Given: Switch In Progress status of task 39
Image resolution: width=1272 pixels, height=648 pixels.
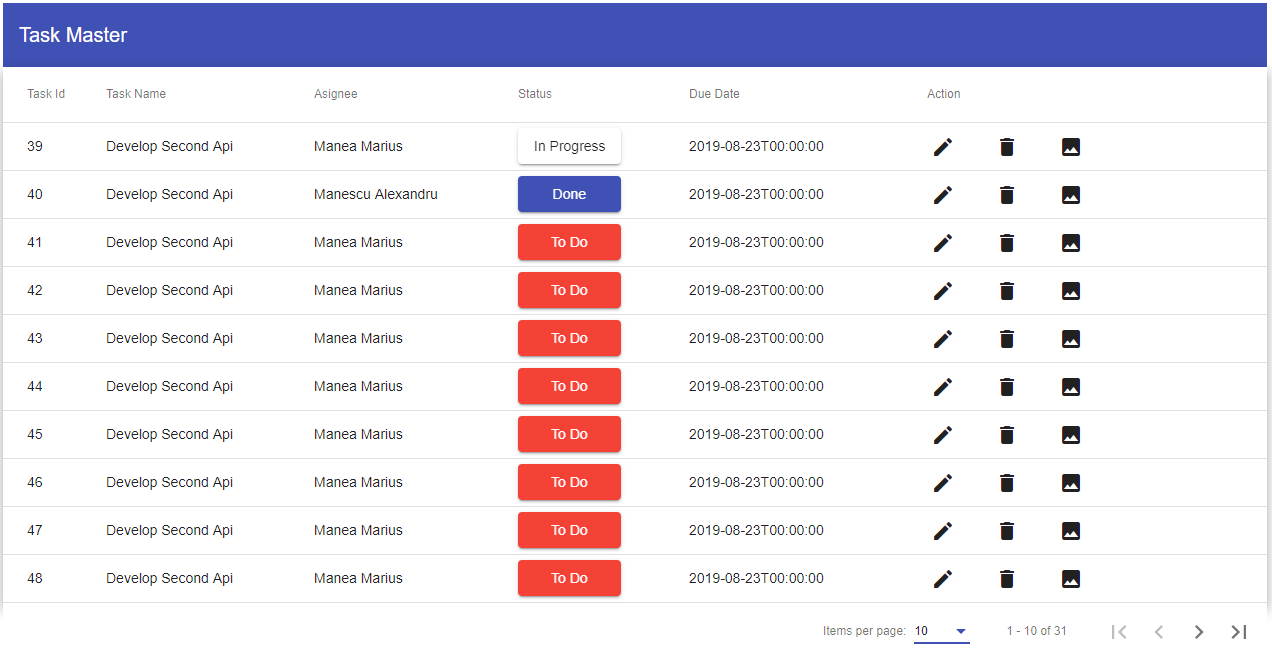Looking at the screenshot, I should (x=569, y=146).
